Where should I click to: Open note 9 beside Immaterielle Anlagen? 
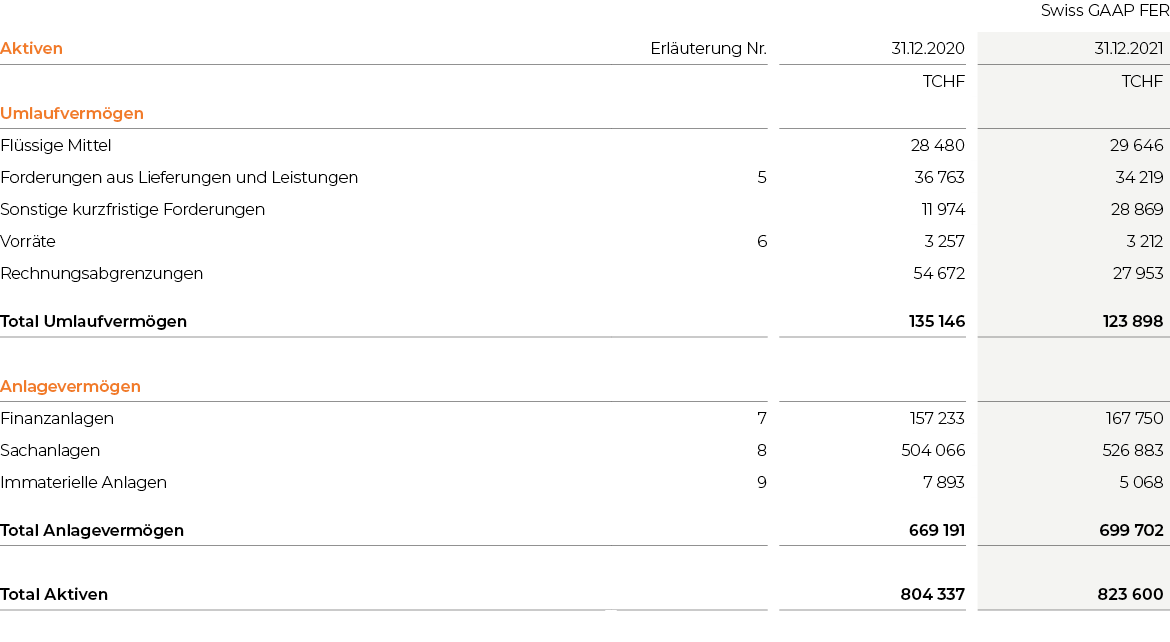point(762,483)
